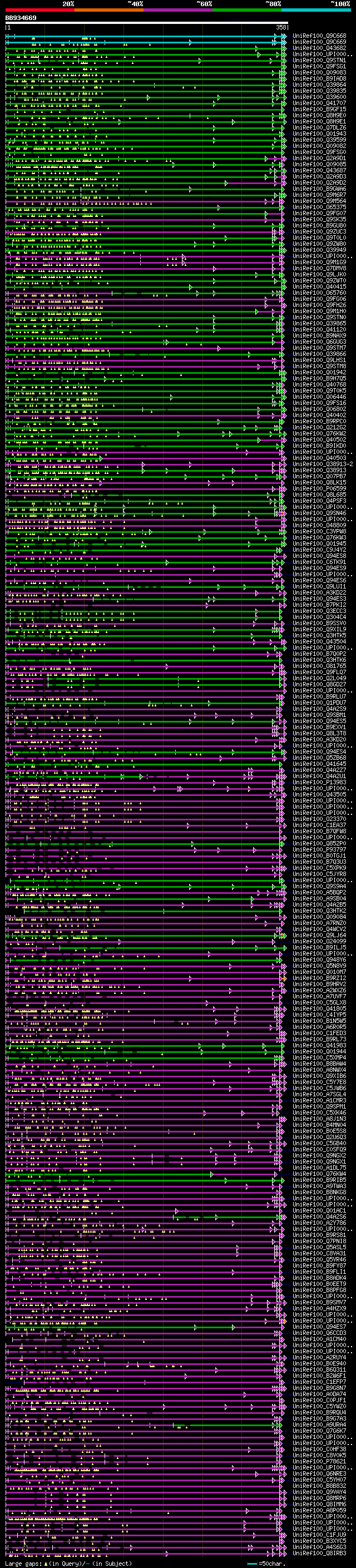The height and width of the screenshot is (1568, 356).
Task: Select the UniRef100_A5BQP2 label
Action: click(x=319, y=892)
